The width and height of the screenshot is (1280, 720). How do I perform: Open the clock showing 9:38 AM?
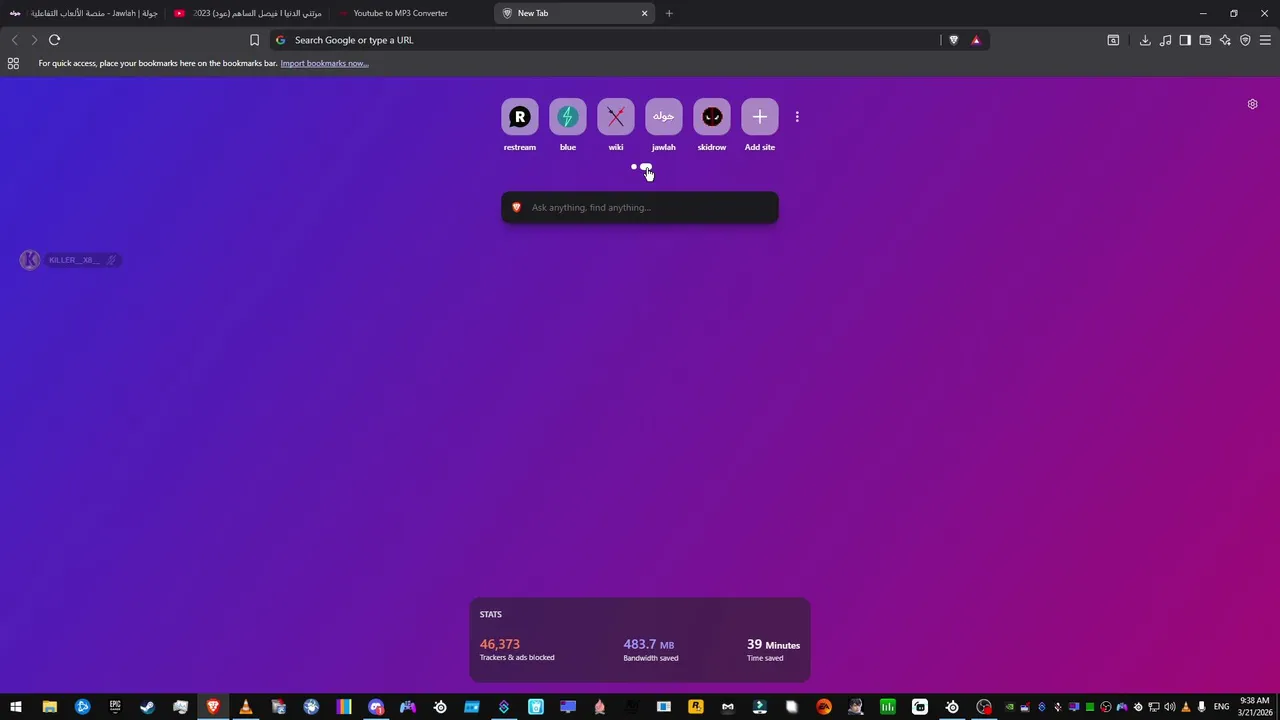click(x=1254, y=707)
